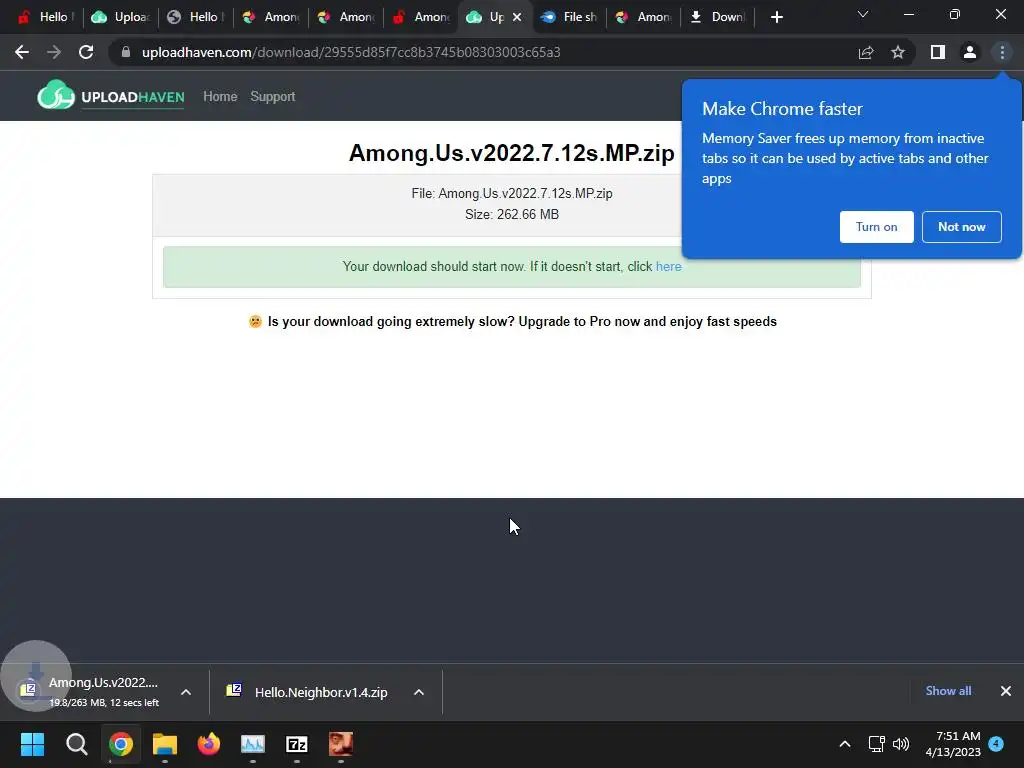Switch to the Upload tab
The height and width of the screenshot is (768, 1024).
point(121,17)
